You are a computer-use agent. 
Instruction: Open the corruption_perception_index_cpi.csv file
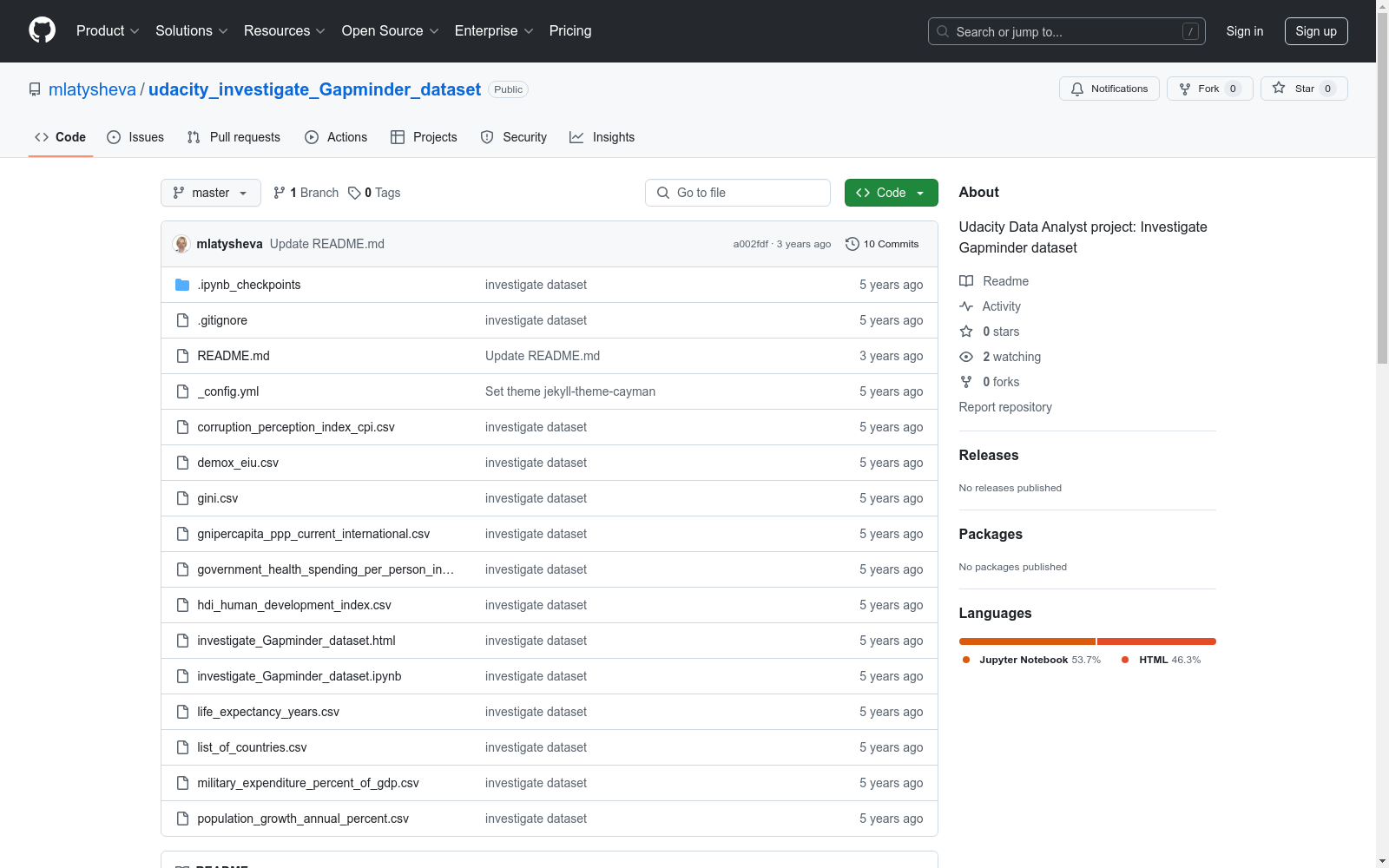(296, 427)
